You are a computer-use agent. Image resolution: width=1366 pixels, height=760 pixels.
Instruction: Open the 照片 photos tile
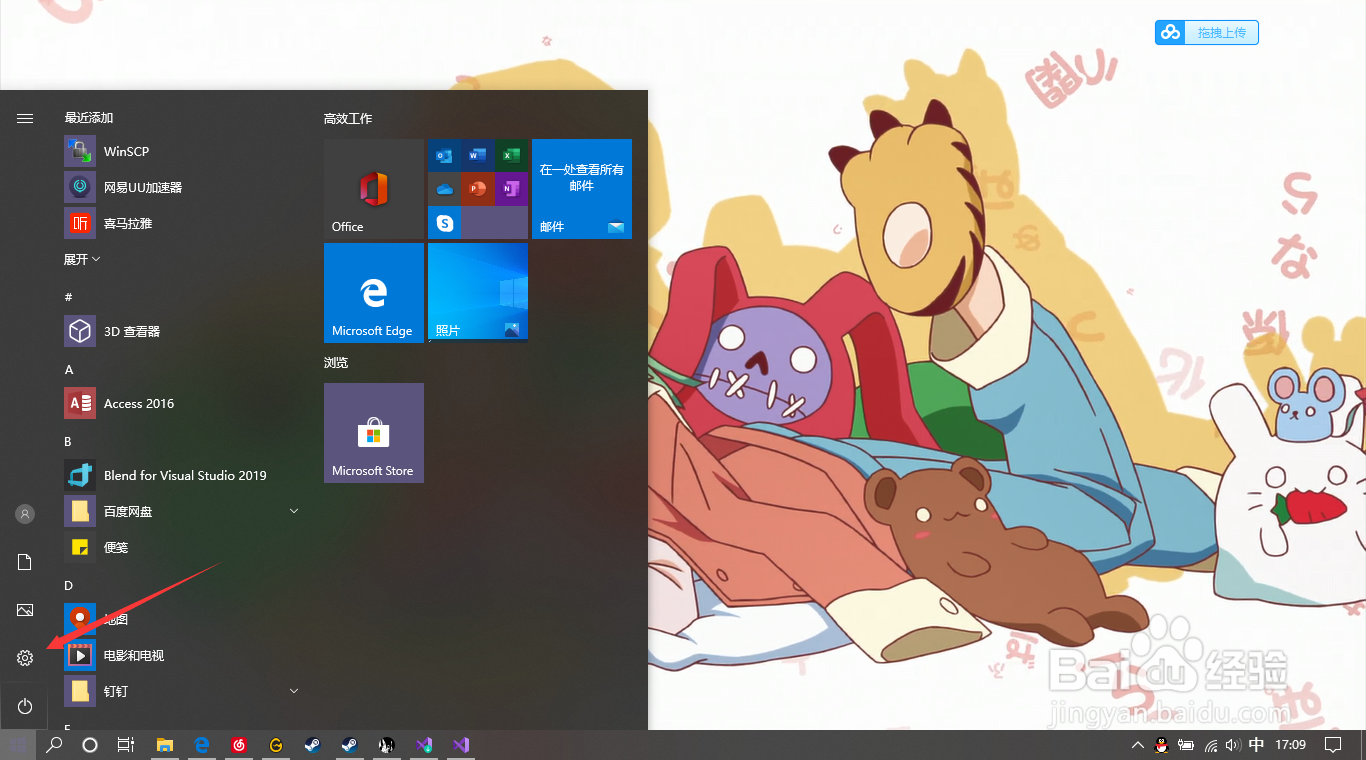point(478,293)
